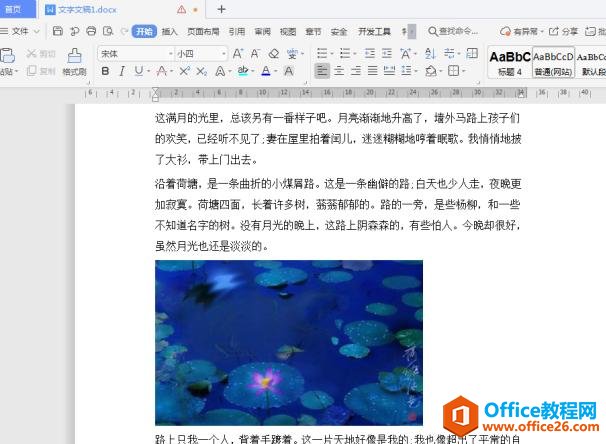The image size is (606, 444).
Task: Center align the paragraph
Action: (341, 71)
